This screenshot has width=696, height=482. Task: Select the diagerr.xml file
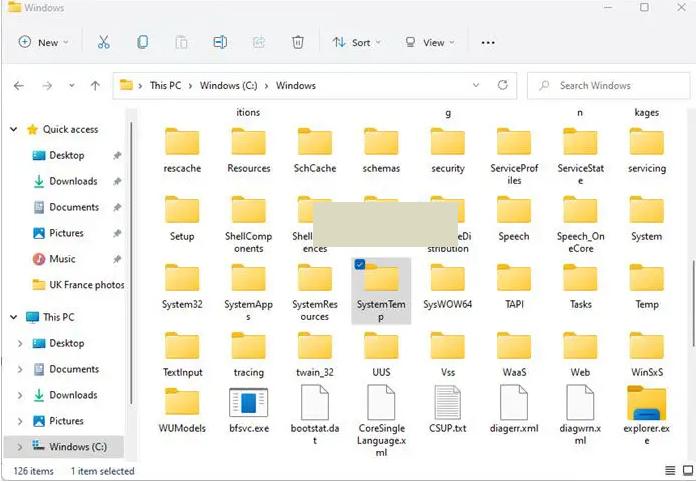(514, 409)
